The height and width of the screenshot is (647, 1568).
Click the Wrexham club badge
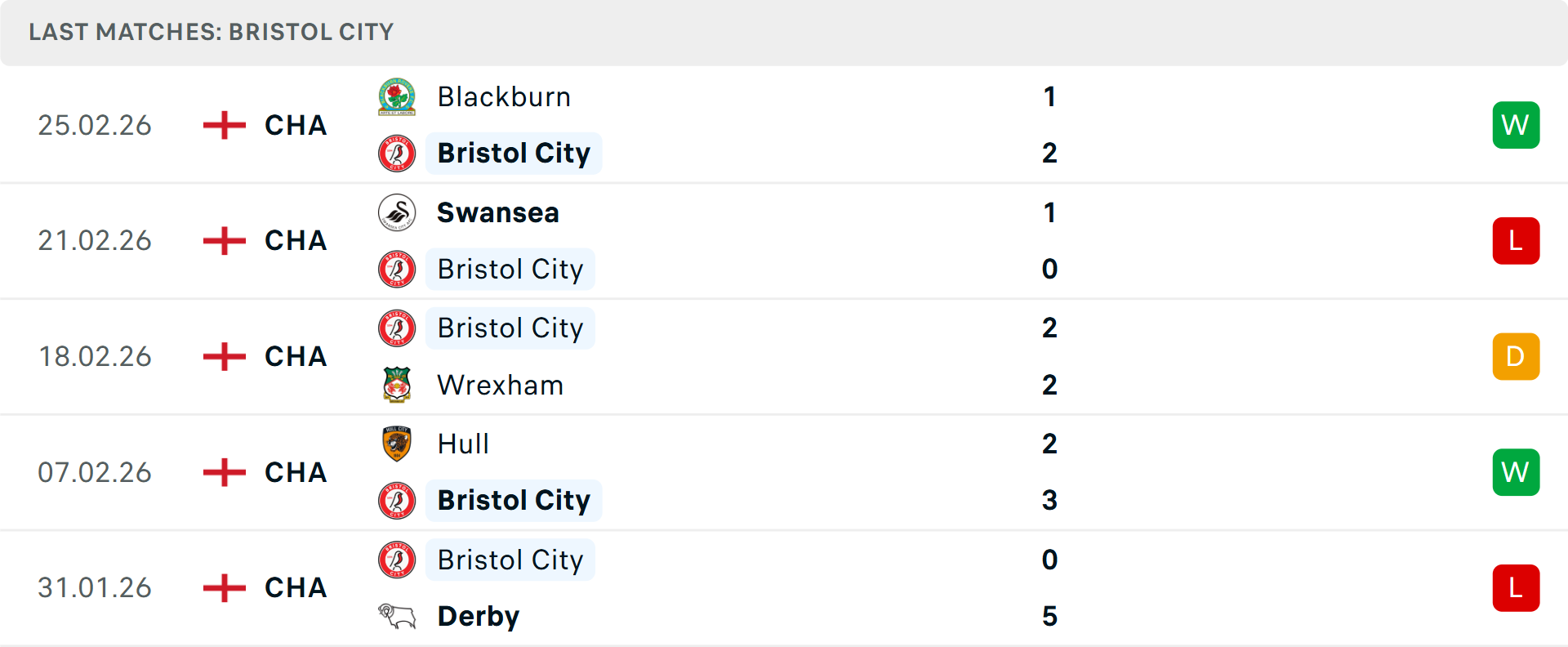397,384
